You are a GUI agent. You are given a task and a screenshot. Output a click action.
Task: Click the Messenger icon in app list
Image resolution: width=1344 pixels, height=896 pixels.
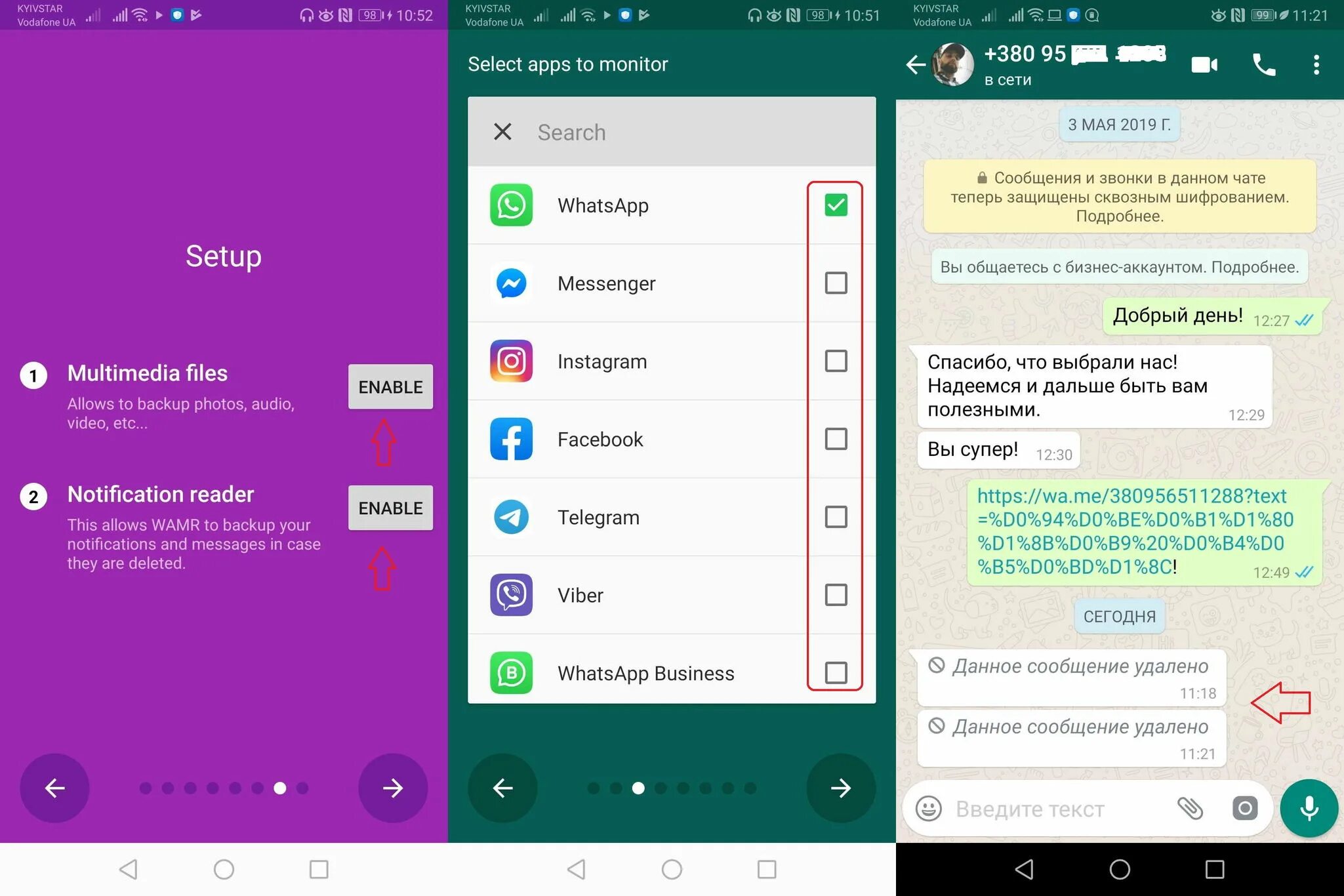[510, 283]
